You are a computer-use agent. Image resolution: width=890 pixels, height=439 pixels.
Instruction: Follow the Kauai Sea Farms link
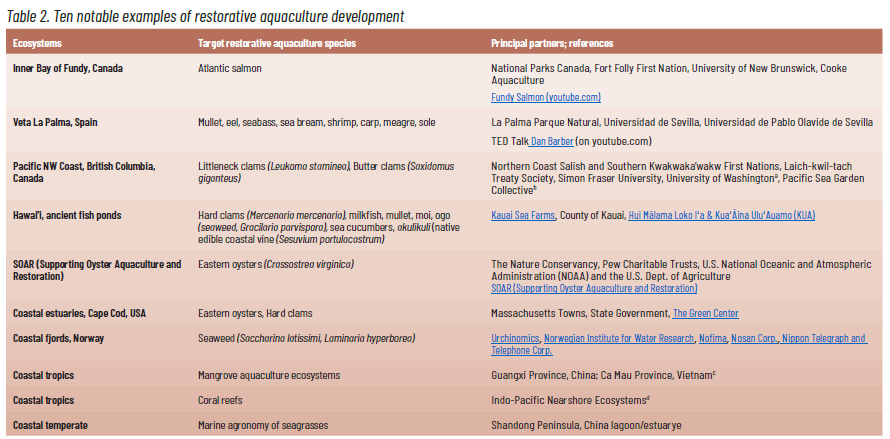(523, 216)
